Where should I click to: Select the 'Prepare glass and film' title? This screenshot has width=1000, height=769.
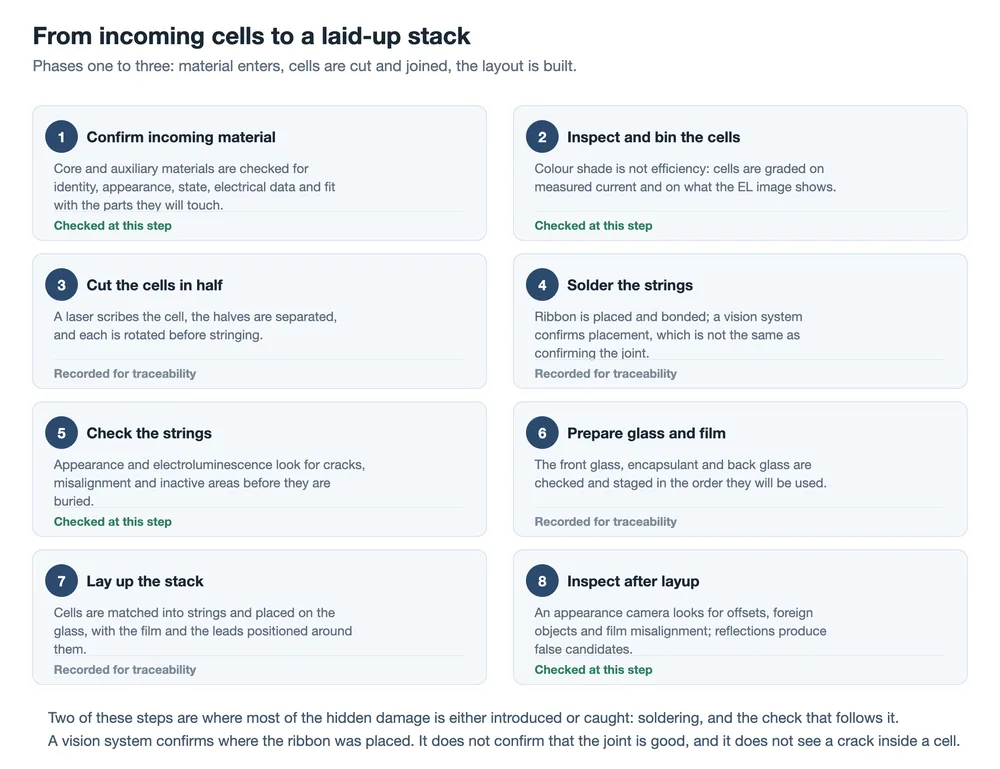point(647,433)
